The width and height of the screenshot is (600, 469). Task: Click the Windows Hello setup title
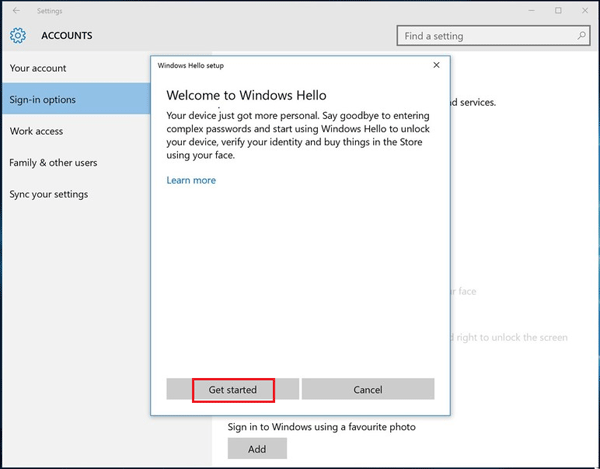(x=191, y=65)
